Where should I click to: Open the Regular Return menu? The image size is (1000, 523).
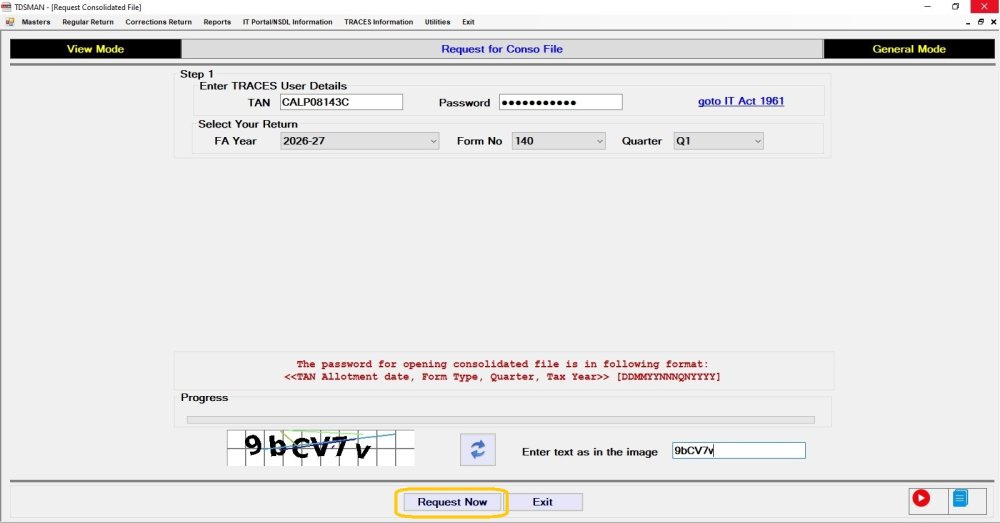[x=88, y=22]
